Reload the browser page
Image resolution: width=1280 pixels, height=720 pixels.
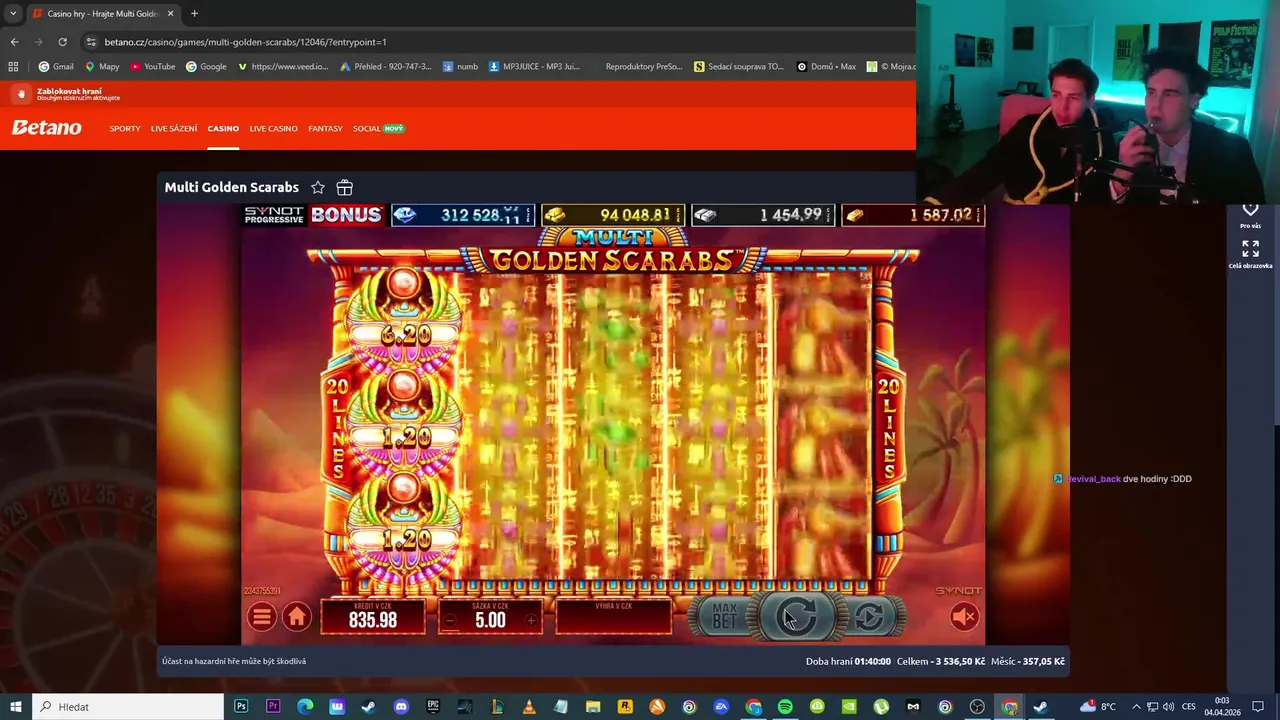pos(62,42)
